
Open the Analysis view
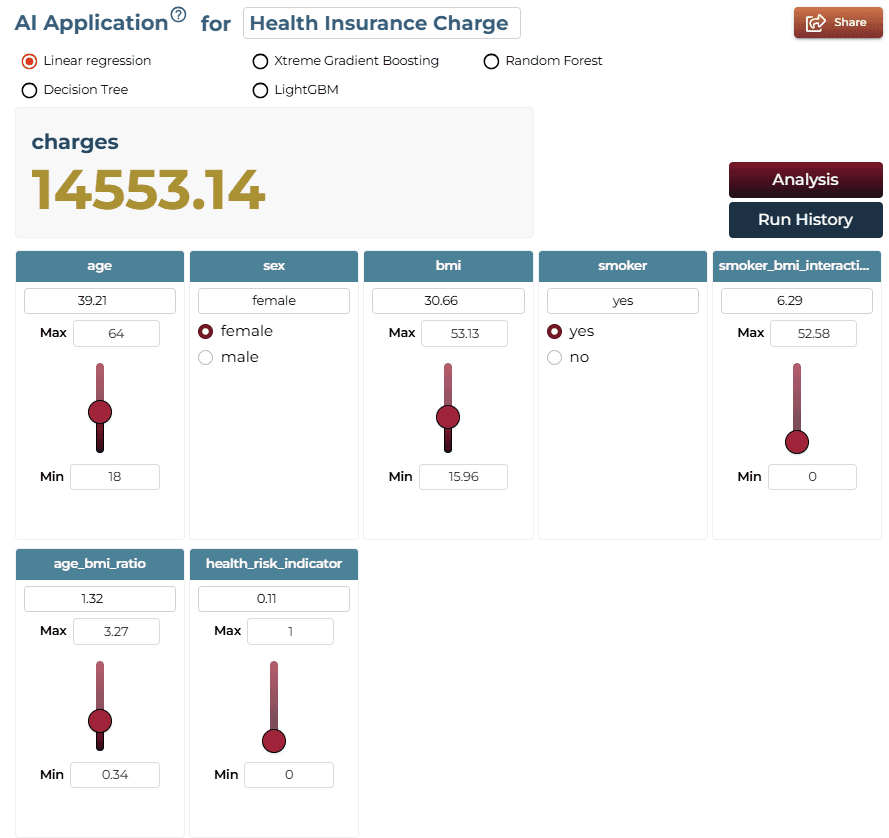tap(805, 180)
